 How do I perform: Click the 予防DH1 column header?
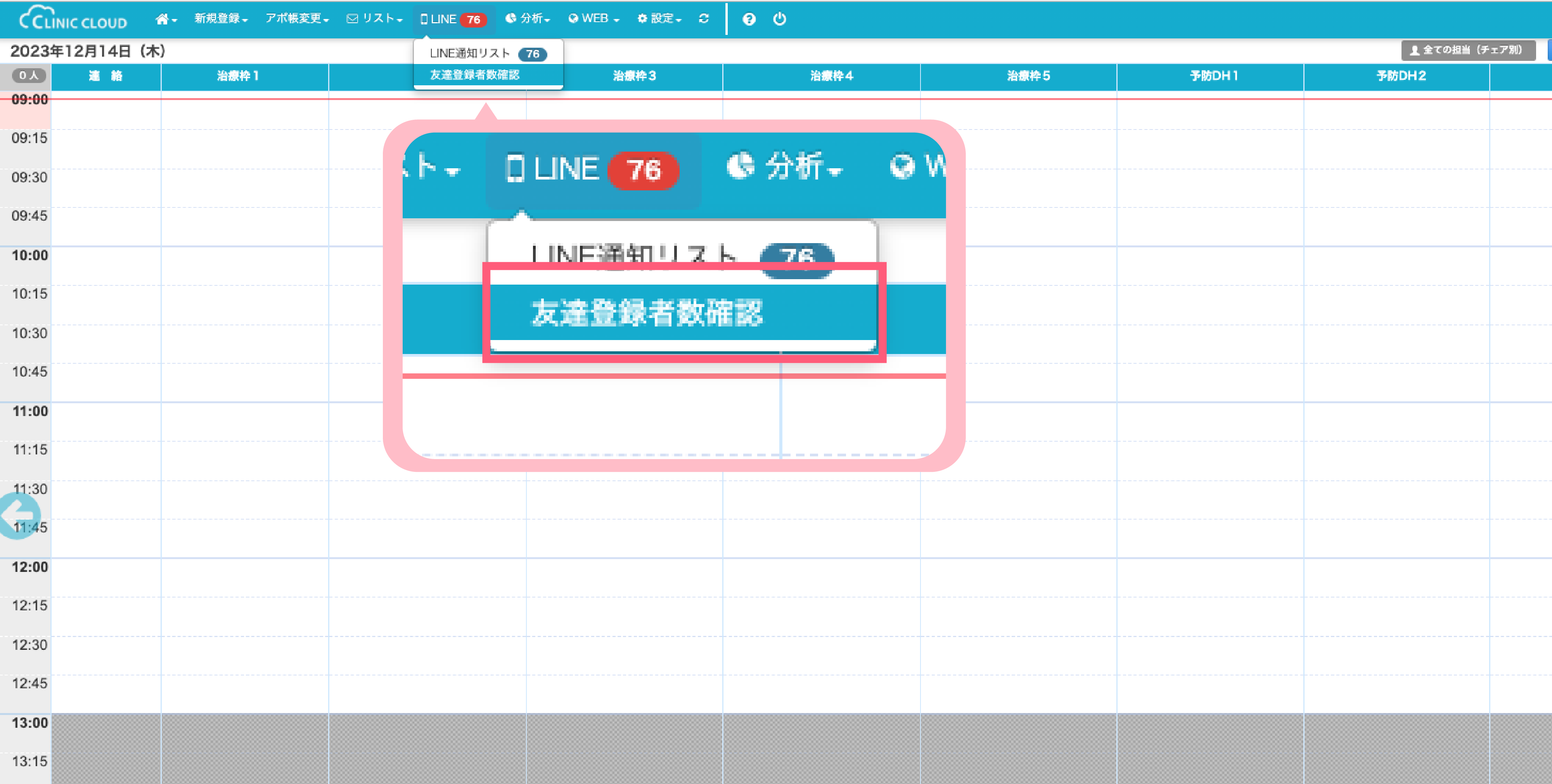point(1213,76)
